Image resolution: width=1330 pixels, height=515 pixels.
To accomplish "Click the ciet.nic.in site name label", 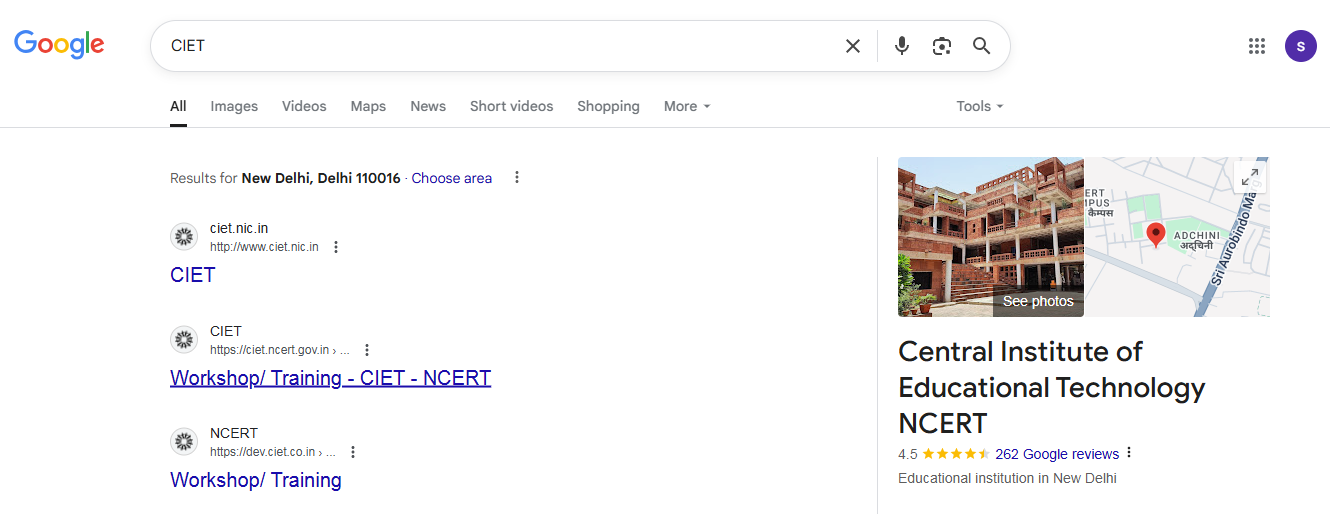I will pos(239,228).
